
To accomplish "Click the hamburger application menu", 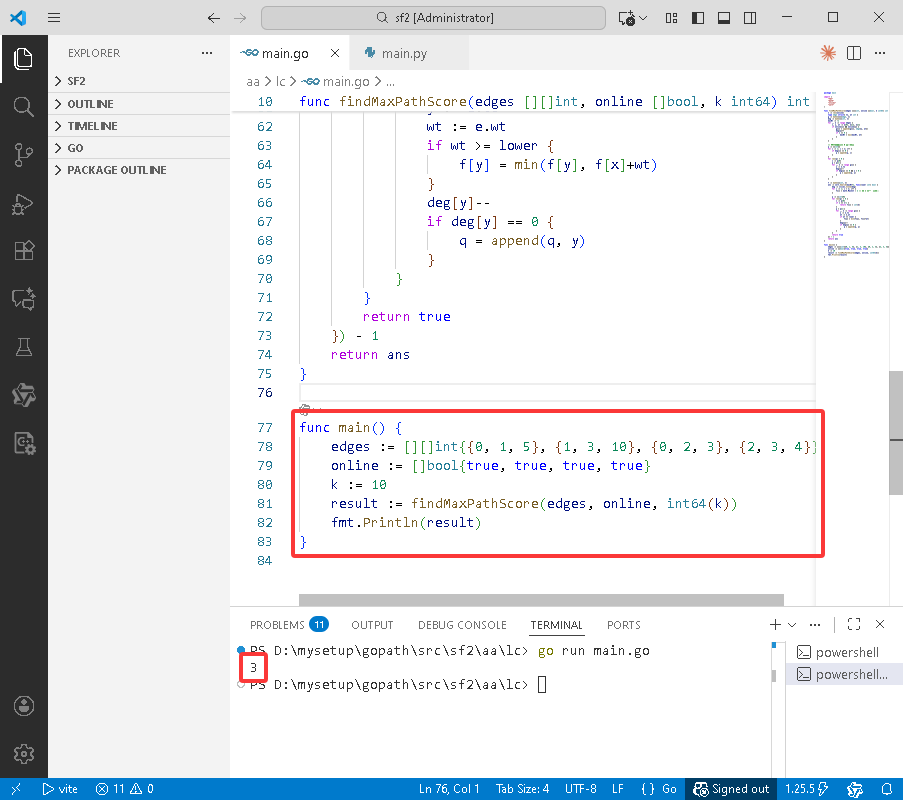I will click(x=54, y=18).
